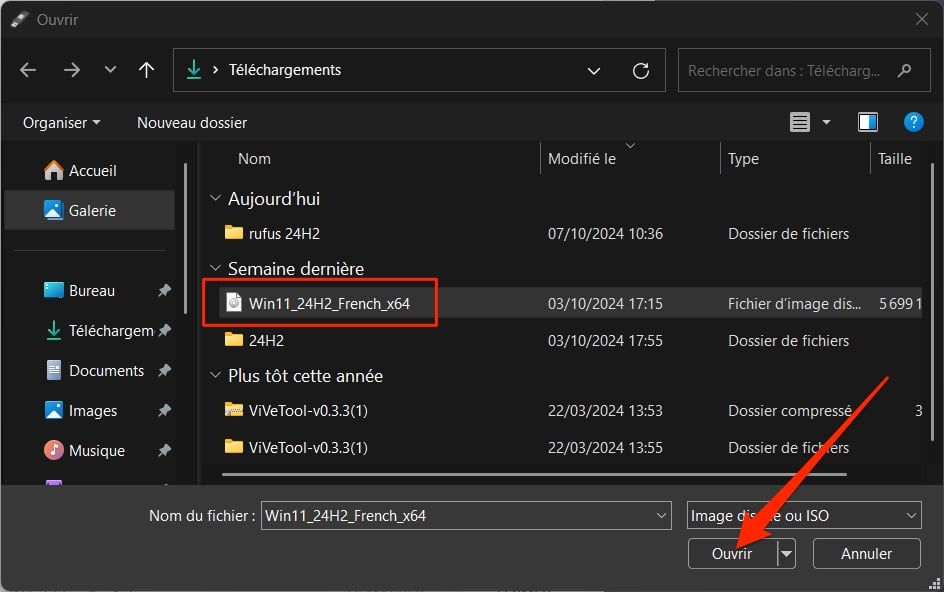Click the Forward navigation arrow
The image size is (944, 592).
71,70
